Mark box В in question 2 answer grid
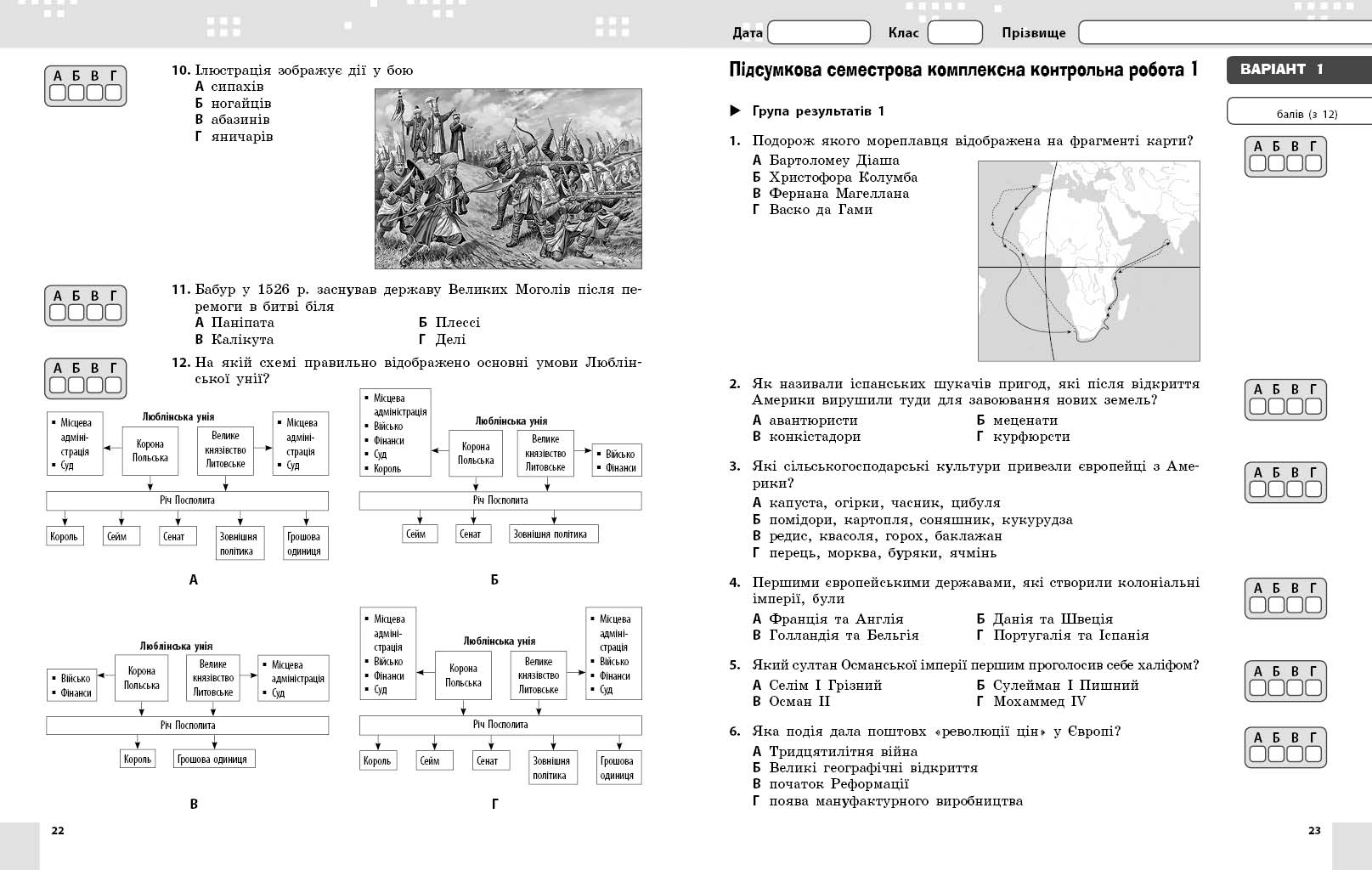The image size is (1372, 870). (x=1295, y=406)
